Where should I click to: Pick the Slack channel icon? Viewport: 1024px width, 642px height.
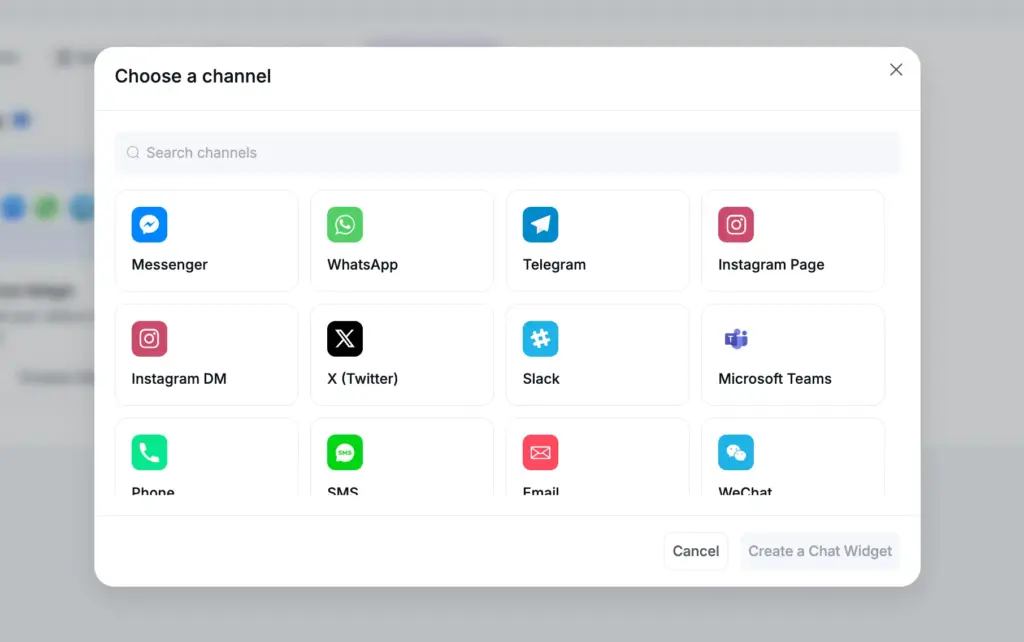tap(540, 338)
